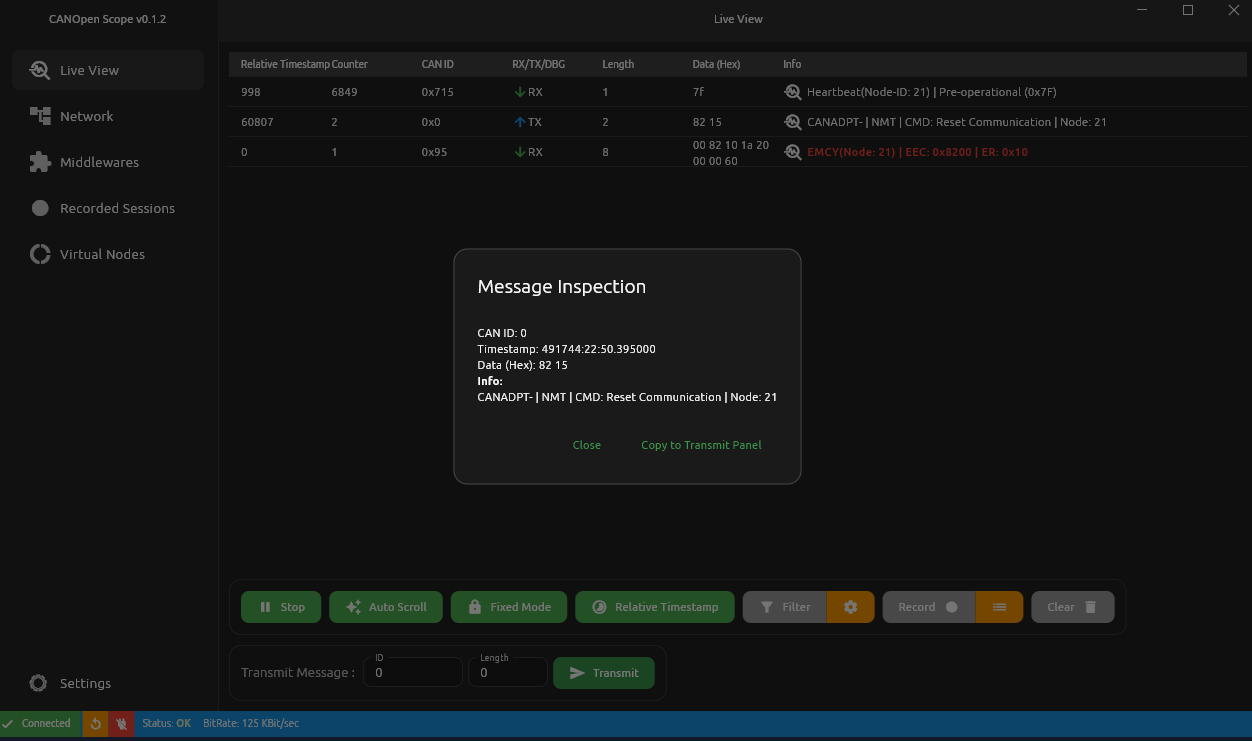This screenshot has height=741, width=1252.
Task: Click the Middlewares puzzle icon
Action: point(40,162)
